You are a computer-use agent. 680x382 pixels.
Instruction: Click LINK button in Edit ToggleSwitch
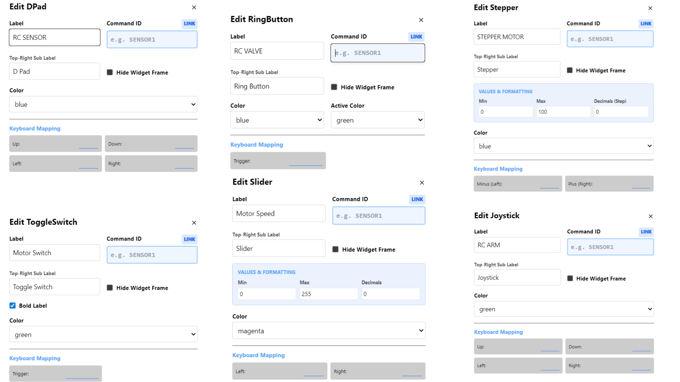[x=190, y=239]
